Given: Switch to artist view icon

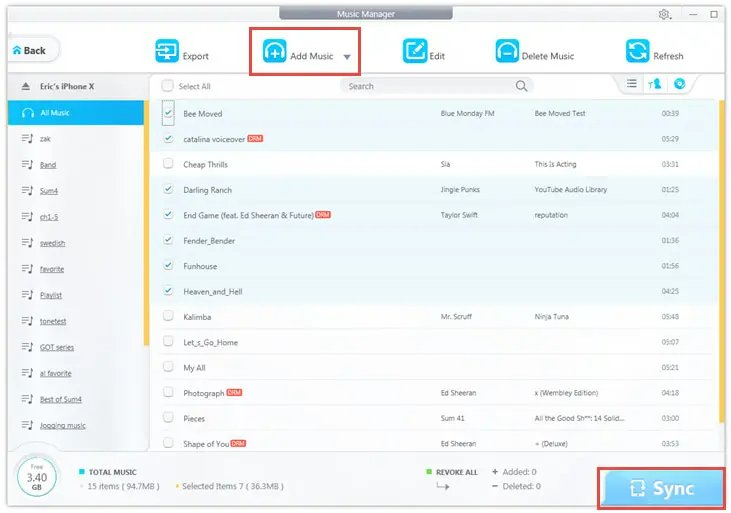Looking at the screenshot, I should [x=655, y=85].
